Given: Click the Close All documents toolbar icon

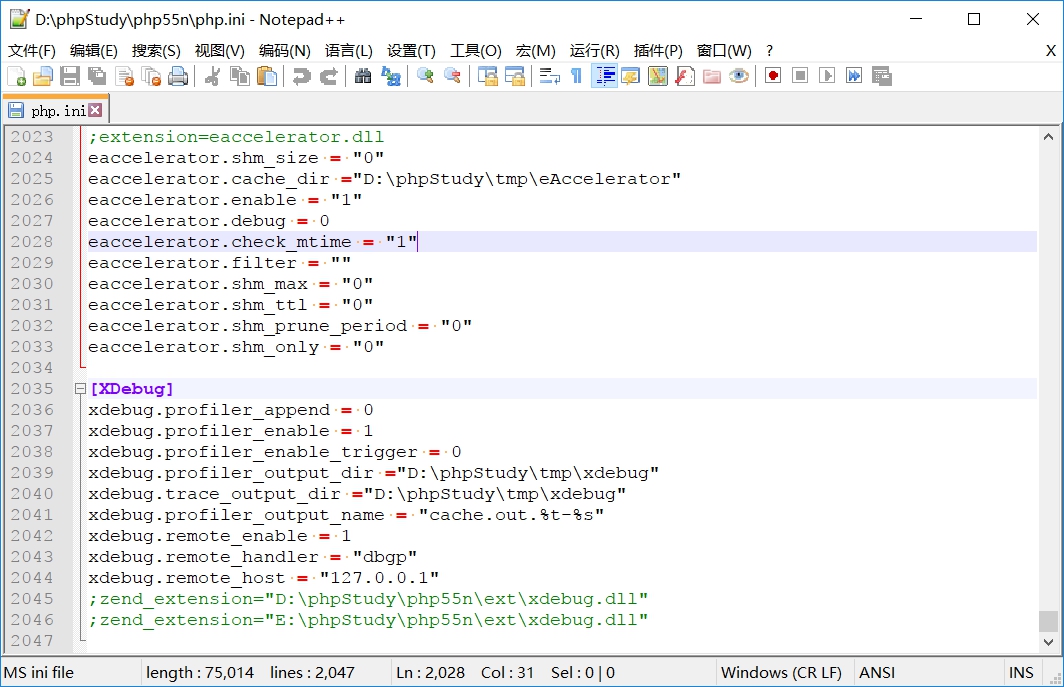Looking at the screenshot, I should 151,76.
